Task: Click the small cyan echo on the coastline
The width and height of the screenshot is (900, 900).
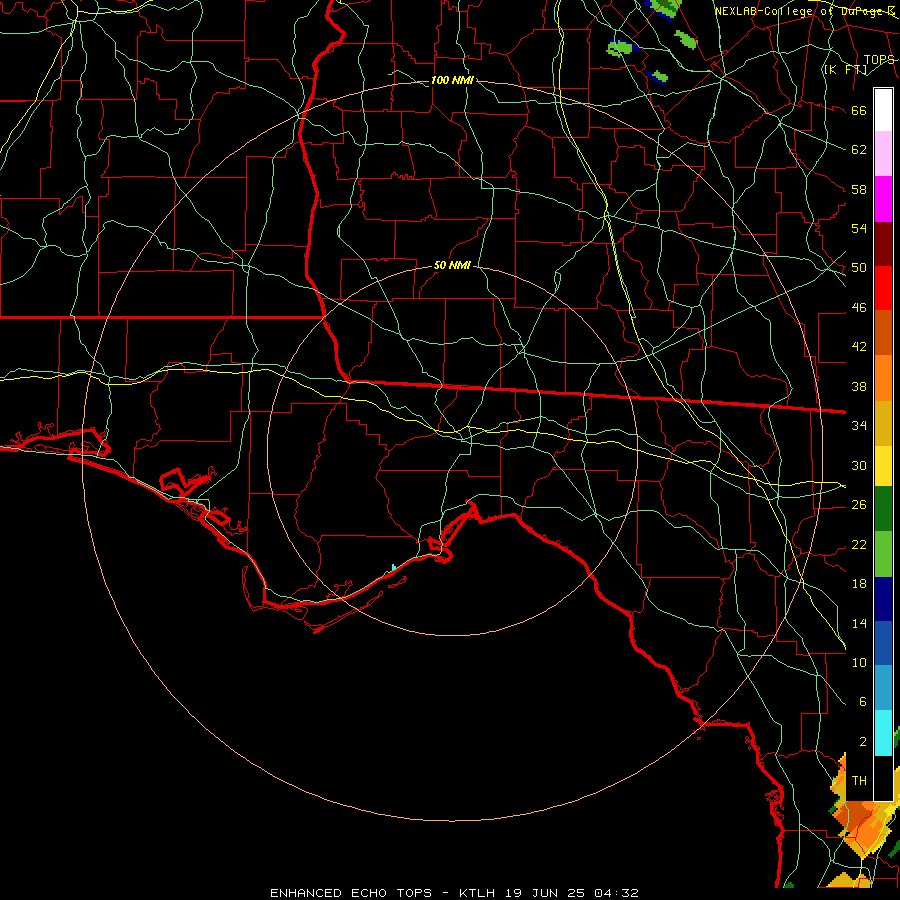Action: 393,567
